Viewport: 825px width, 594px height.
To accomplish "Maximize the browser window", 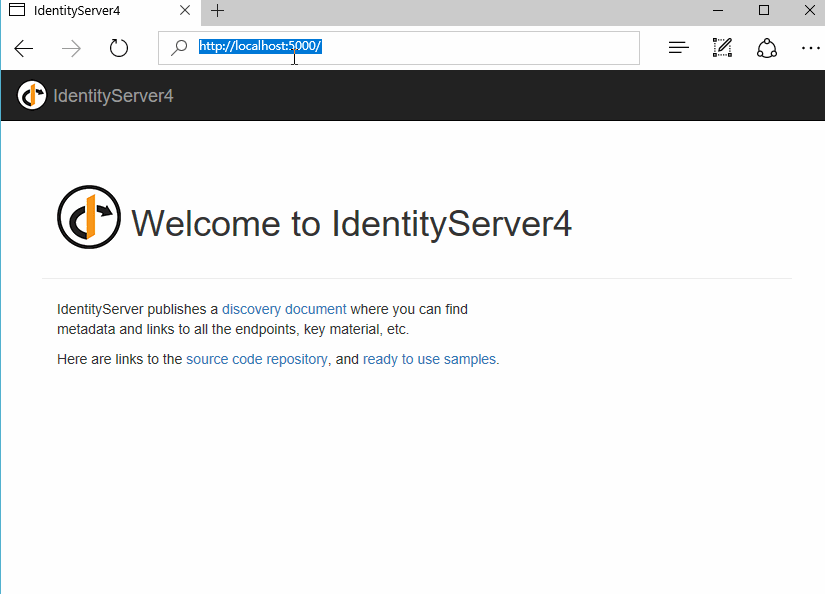I will [x=764, y=11].
